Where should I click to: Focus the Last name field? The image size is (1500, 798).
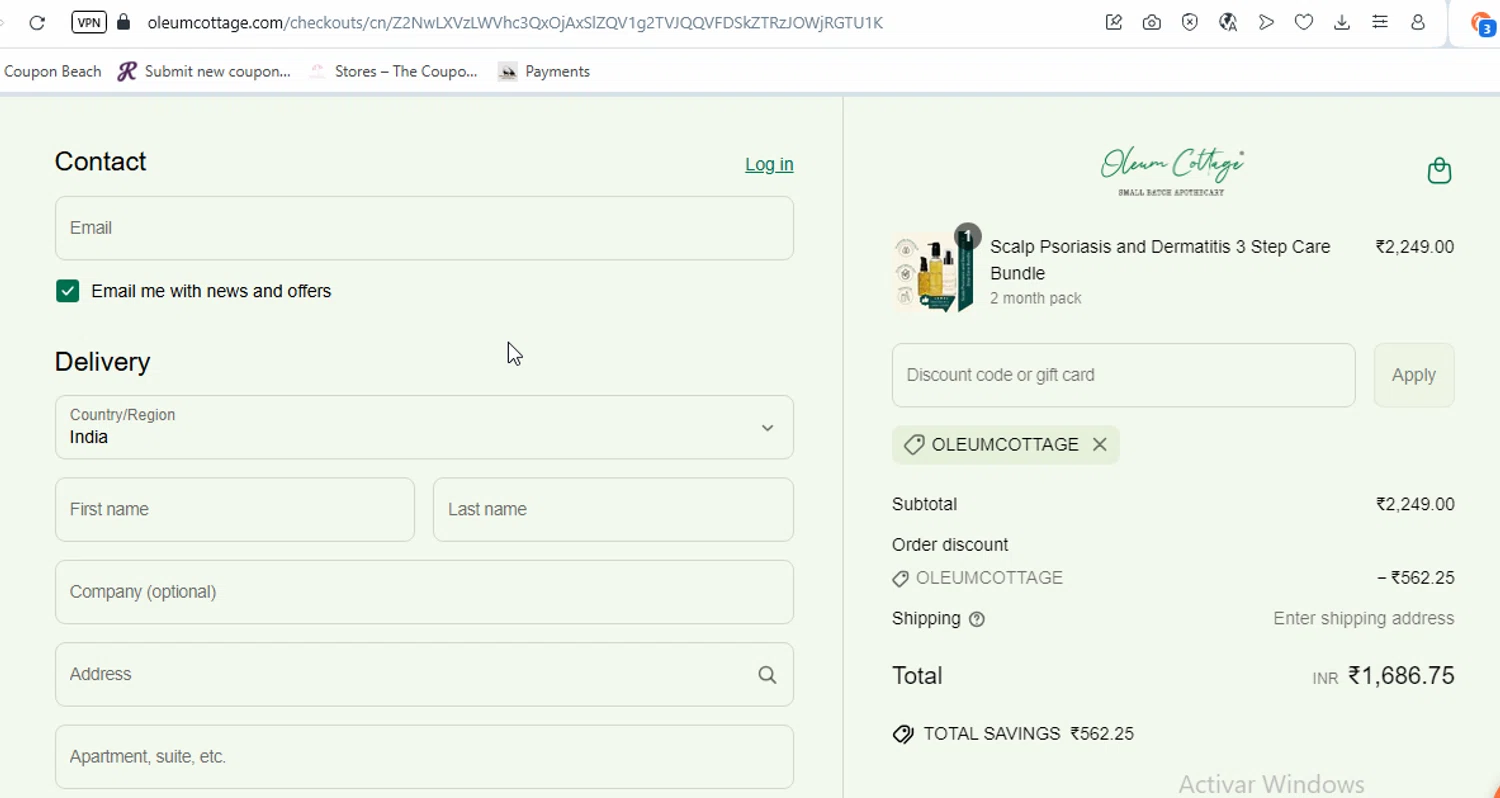click(613, 510)
